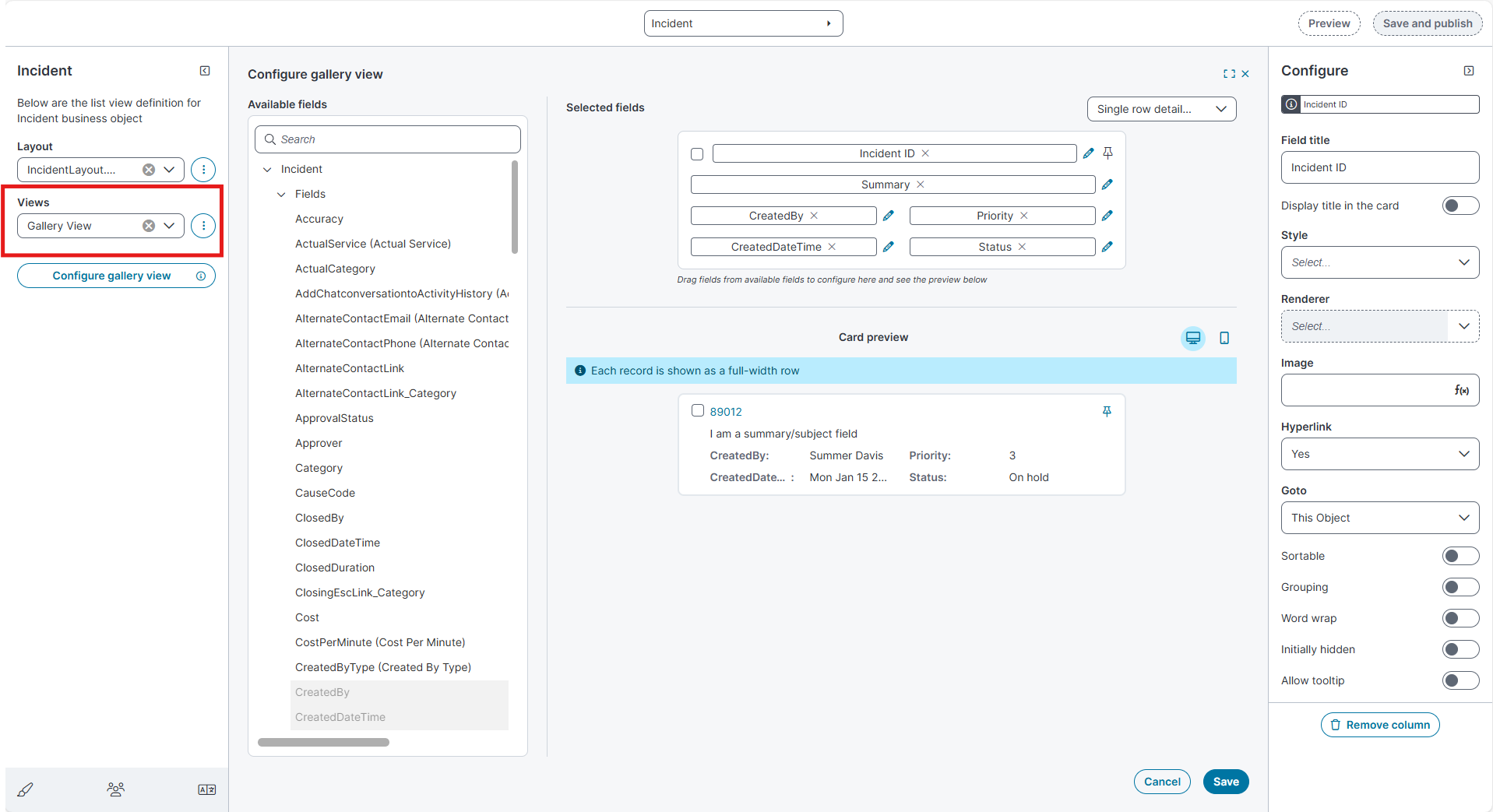Open the Hyperlink dropdown set to Yes
1493x812 pixels.
pos(1379,454)
